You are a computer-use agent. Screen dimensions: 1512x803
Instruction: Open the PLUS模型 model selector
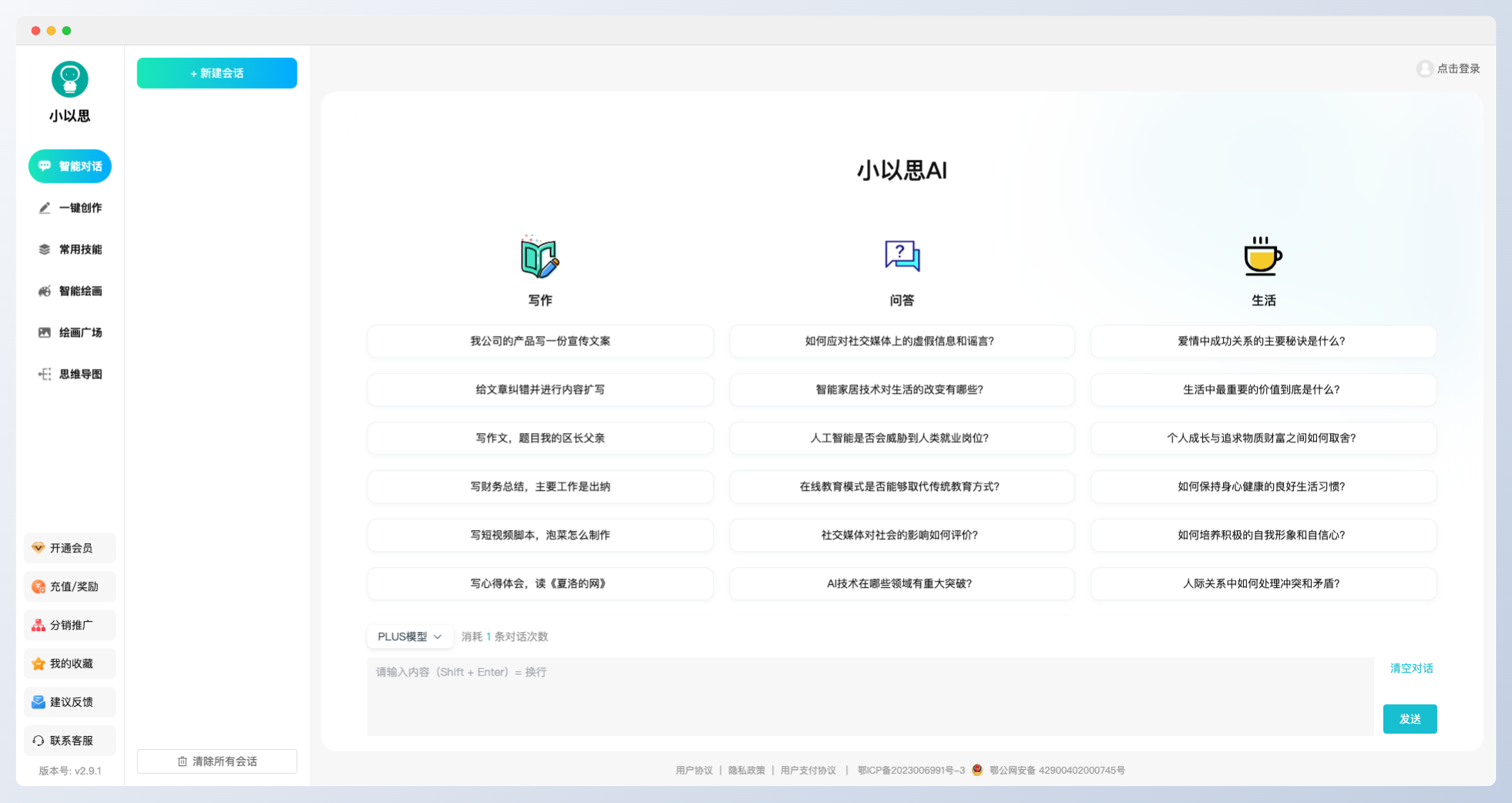[x=410, y=637]
